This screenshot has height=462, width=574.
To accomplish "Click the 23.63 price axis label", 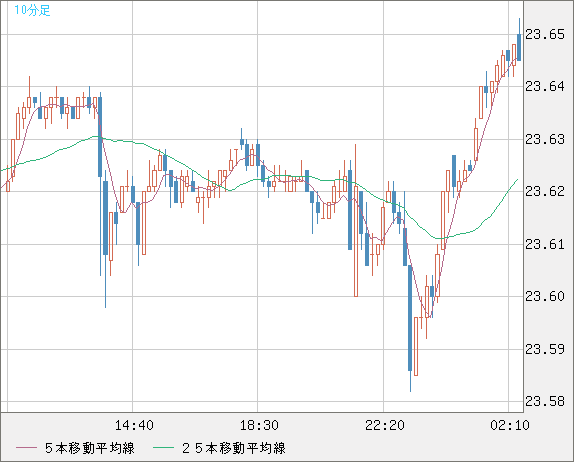I will pyautogui.click(x=545, y=139).
